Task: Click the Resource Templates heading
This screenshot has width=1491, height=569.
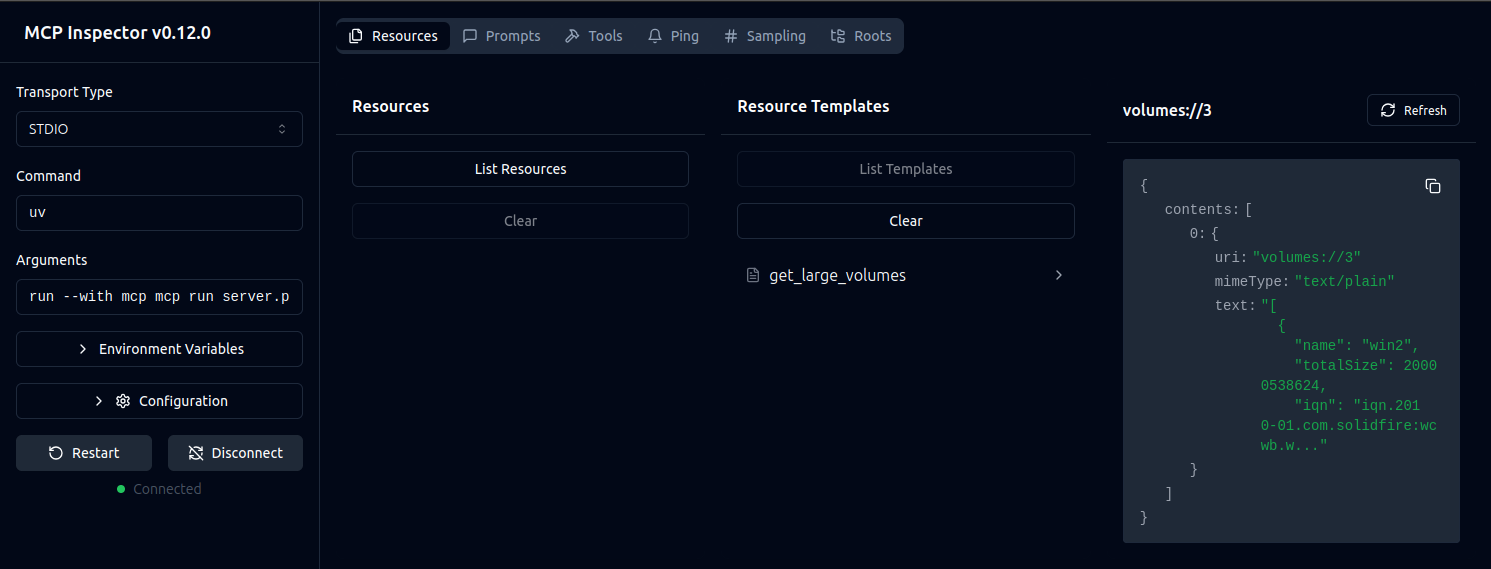Action: 813,106
